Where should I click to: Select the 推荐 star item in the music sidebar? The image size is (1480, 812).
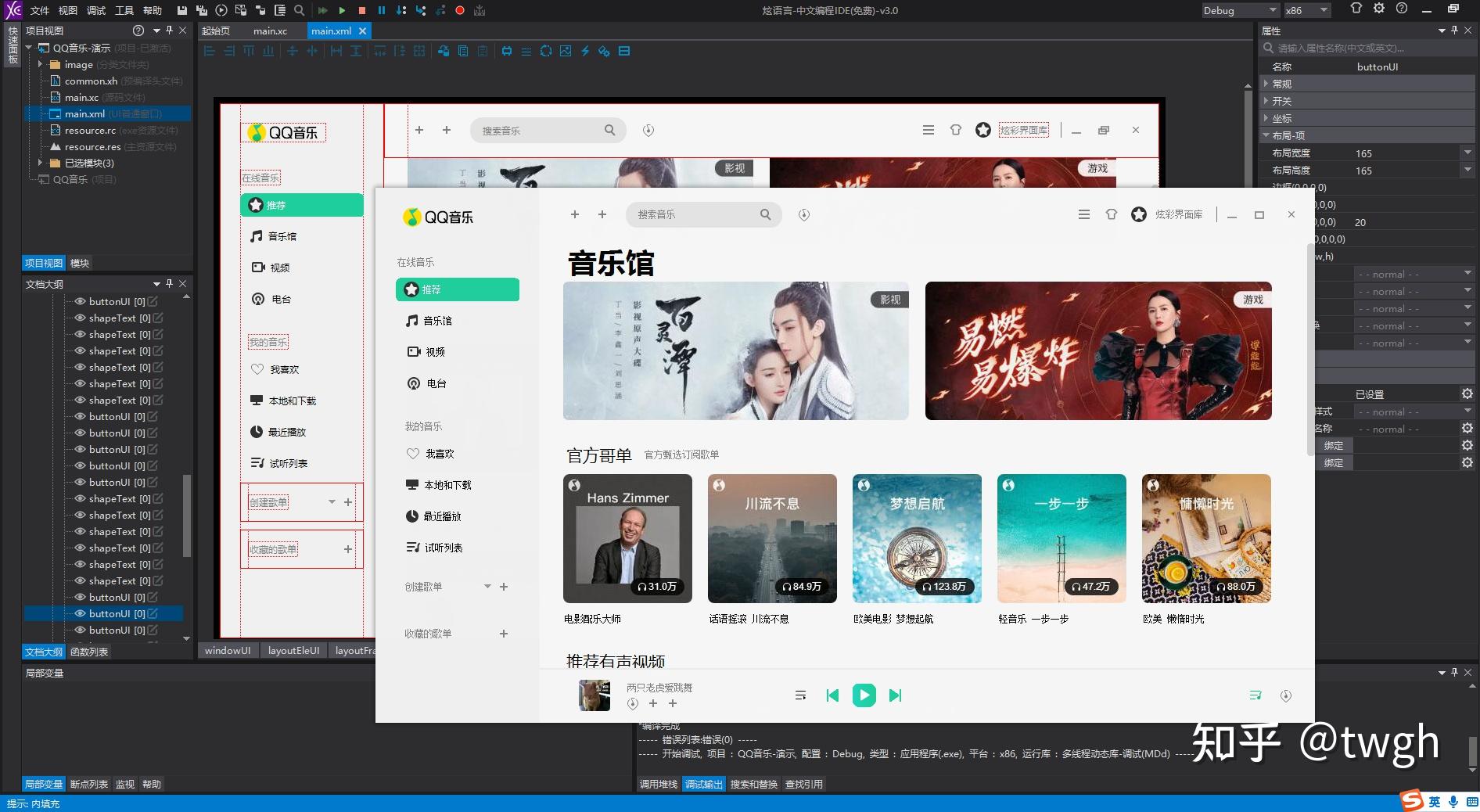458,289
